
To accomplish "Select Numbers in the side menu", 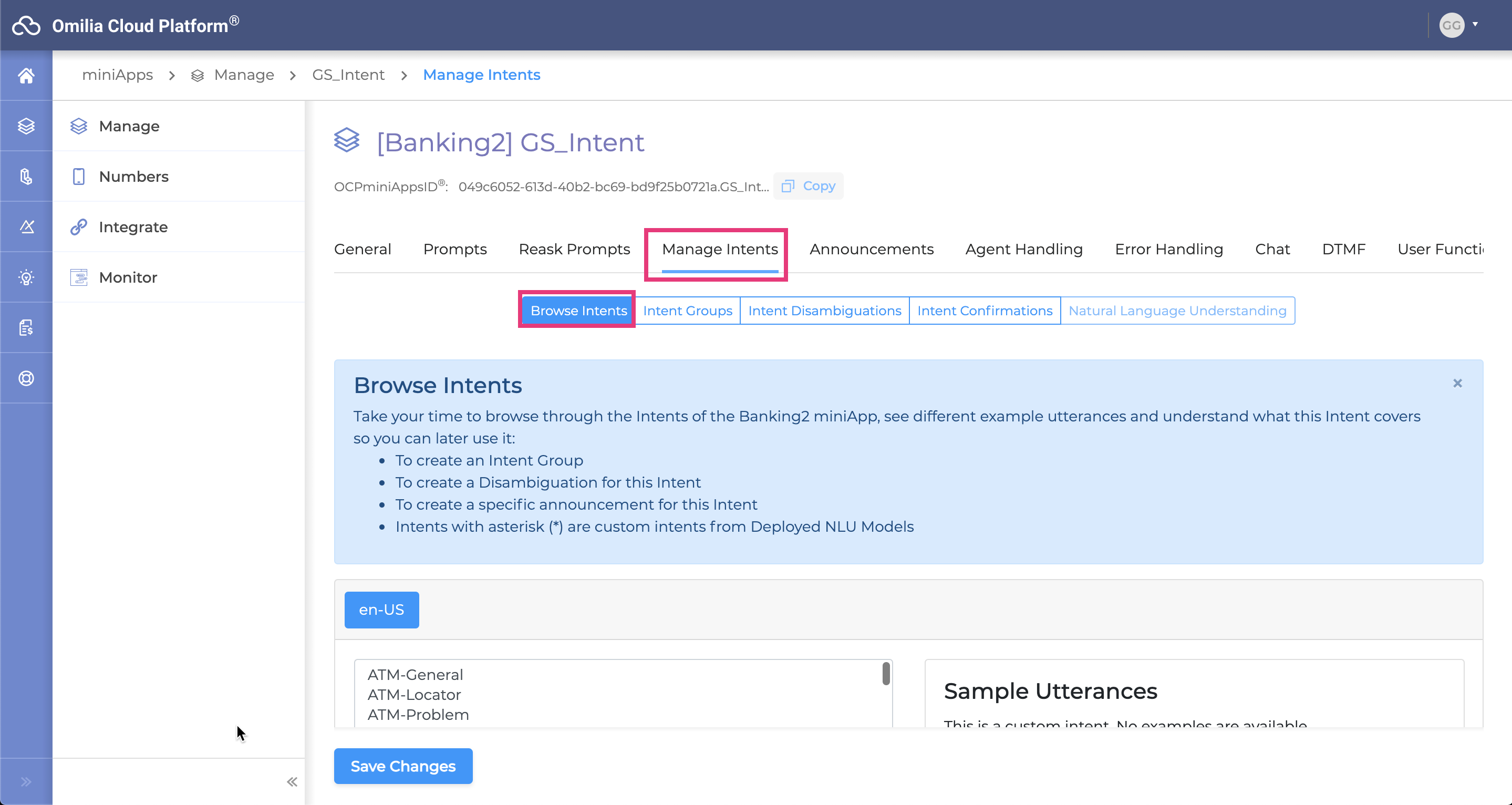I will pos(179,176).
